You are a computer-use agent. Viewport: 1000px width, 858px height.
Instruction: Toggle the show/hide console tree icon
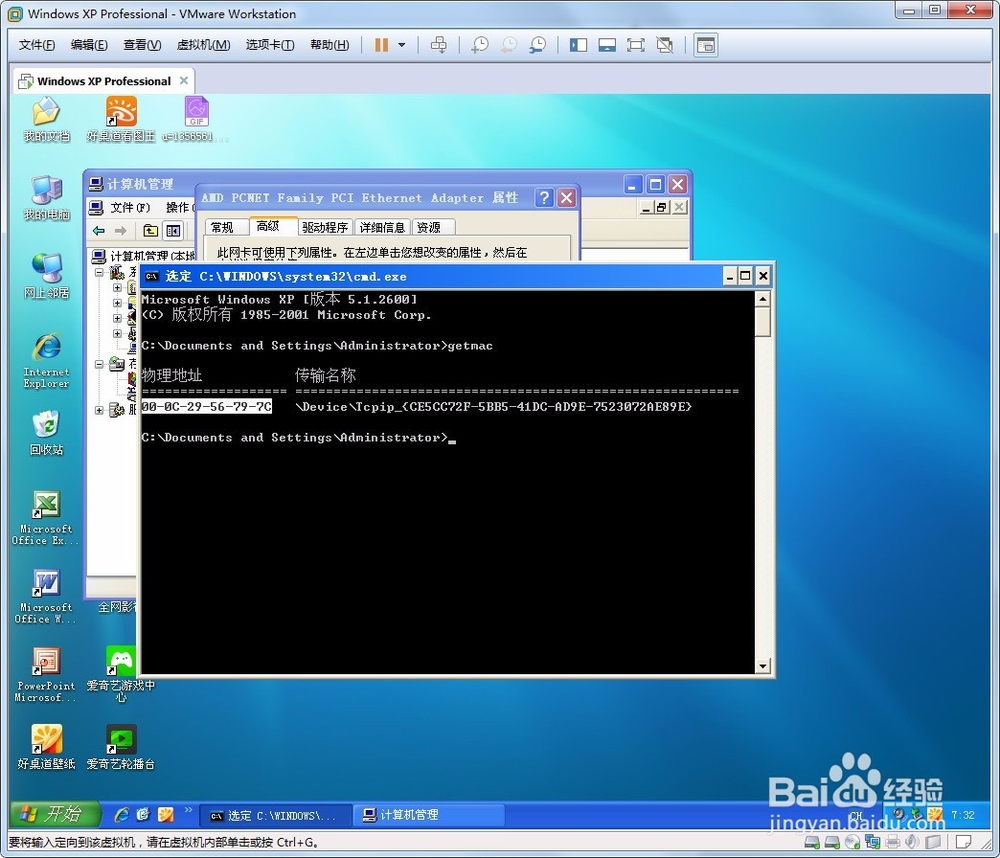173,231
